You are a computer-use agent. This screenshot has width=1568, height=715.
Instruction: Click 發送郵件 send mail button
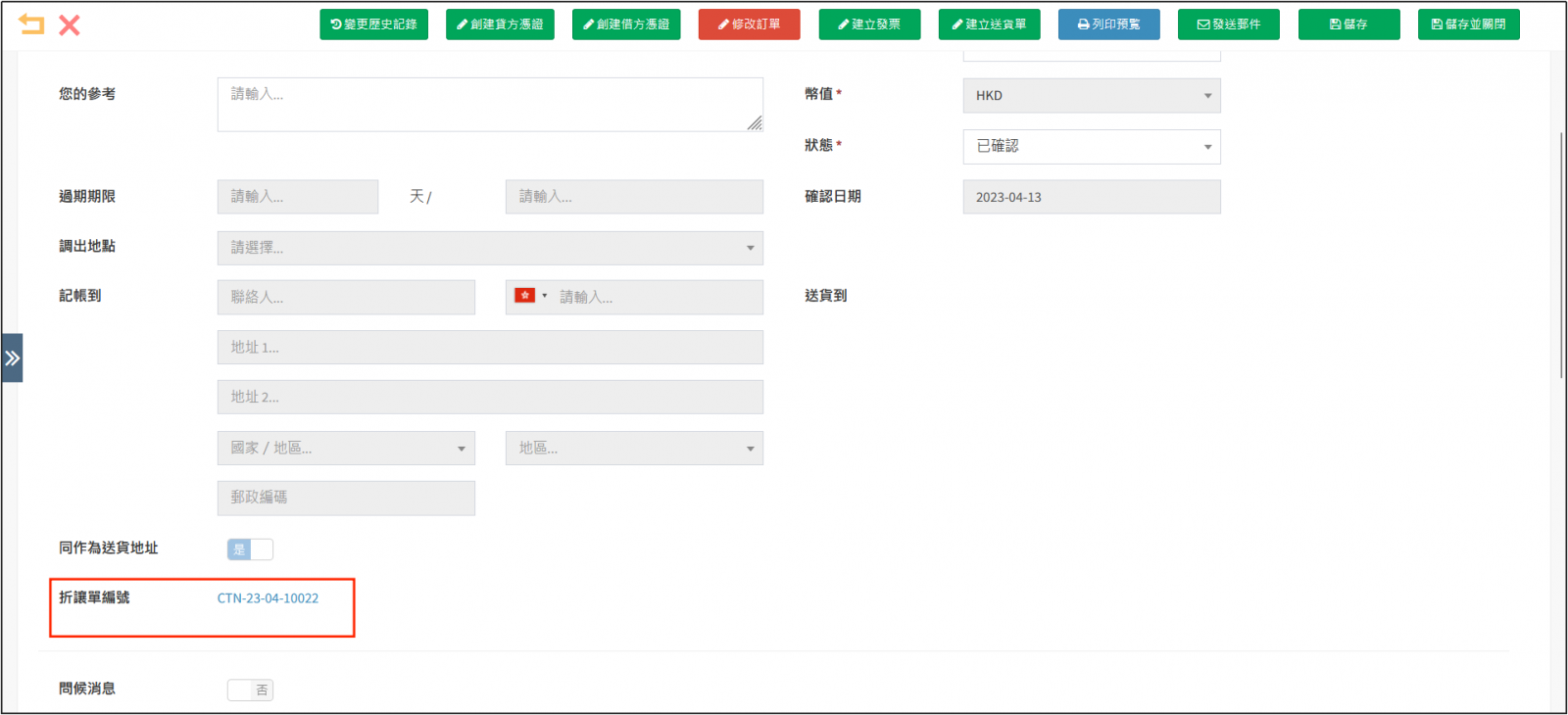pyautogui.click(x=1228, y=24)
